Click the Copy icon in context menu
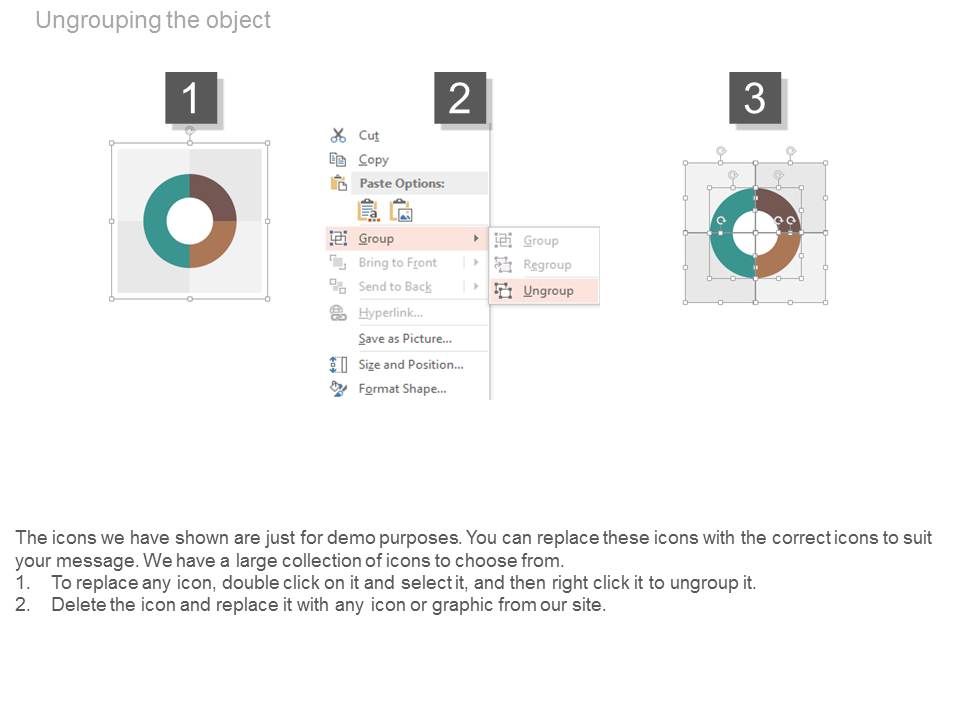 pyautogui.click(x=338, y=160)
